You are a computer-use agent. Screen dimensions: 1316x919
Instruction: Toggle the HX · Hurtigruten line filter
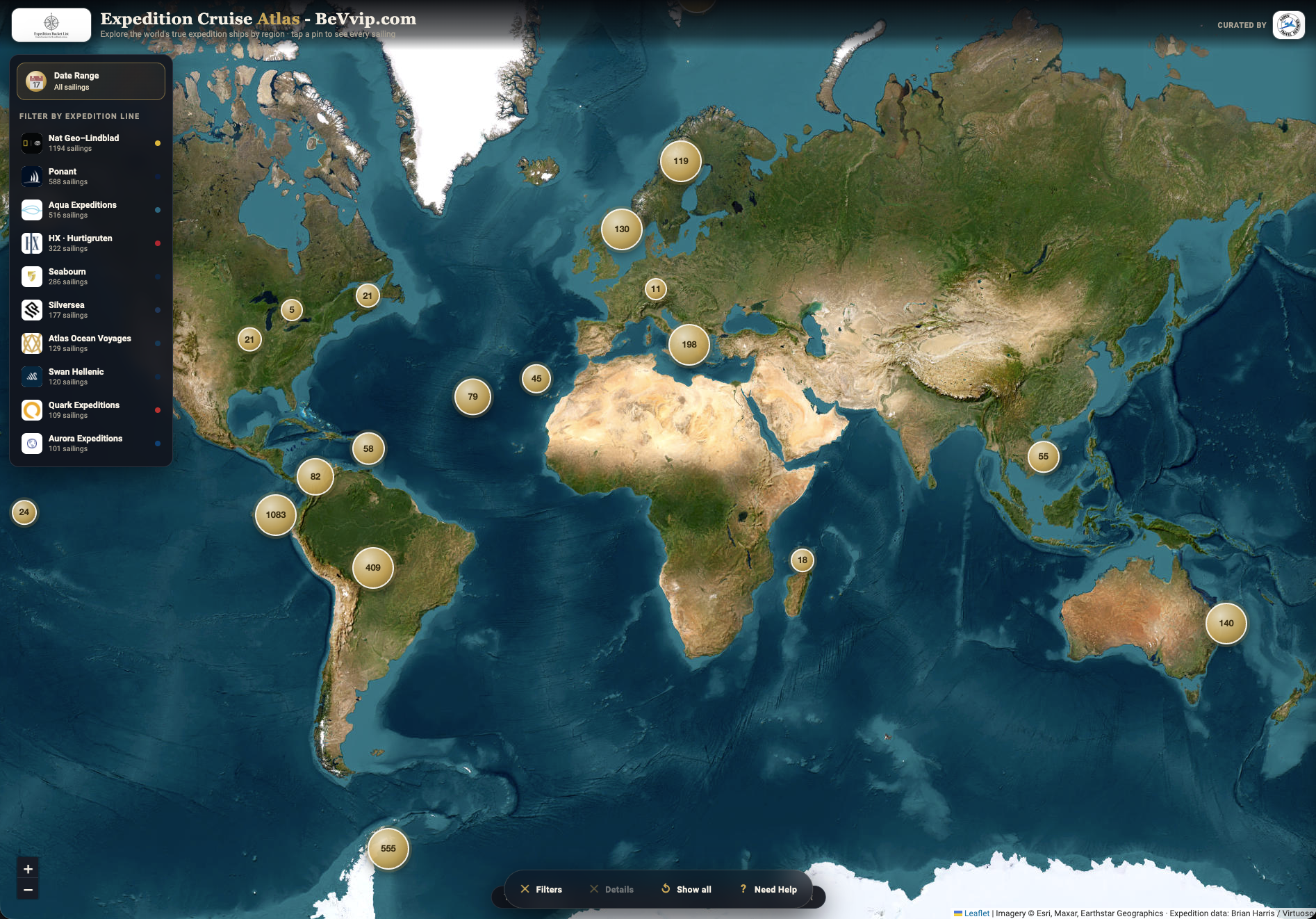(91, 243)
